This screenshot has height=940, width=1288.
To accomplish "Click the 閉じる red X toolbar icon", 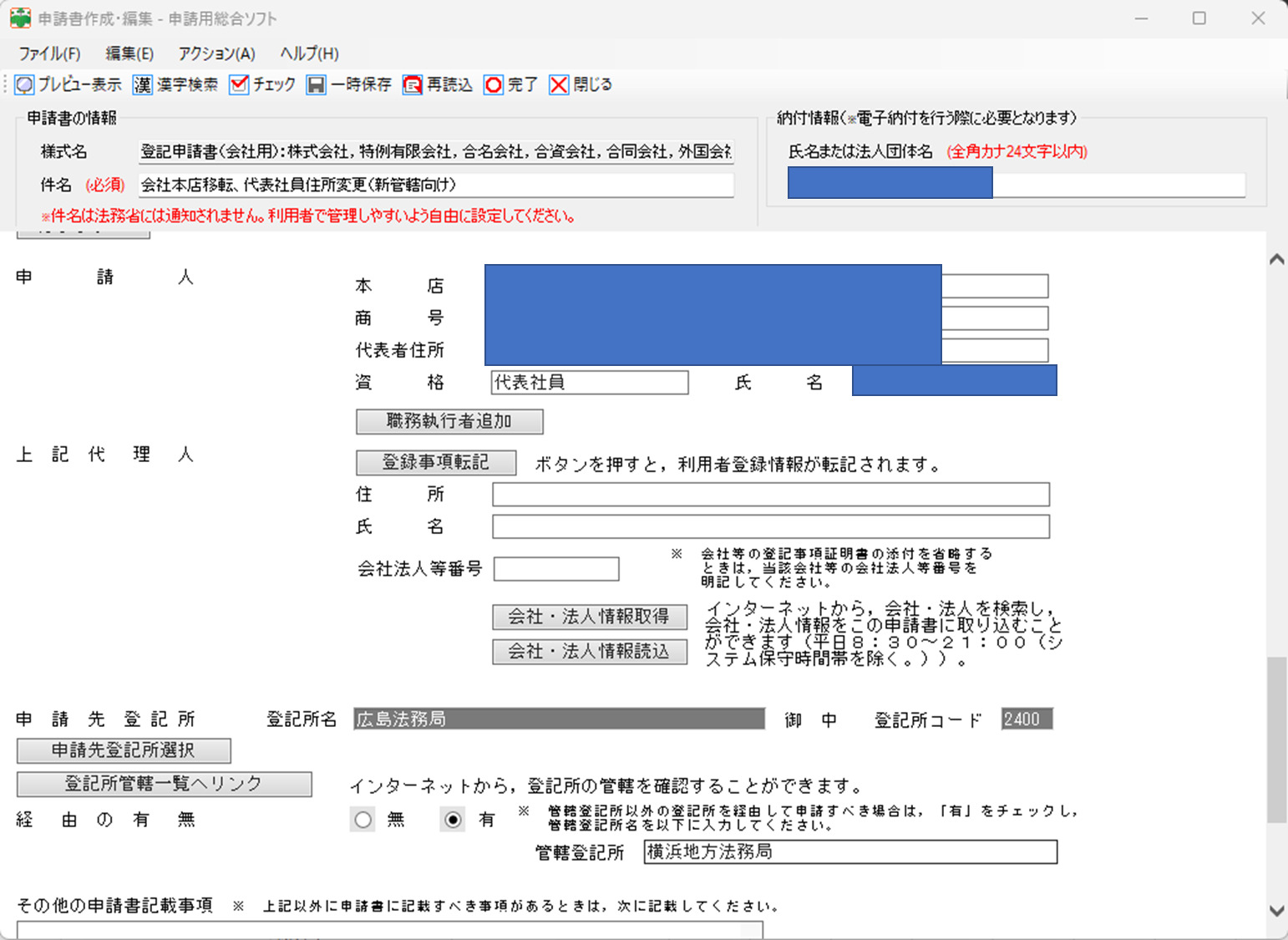I will point(559,84).
